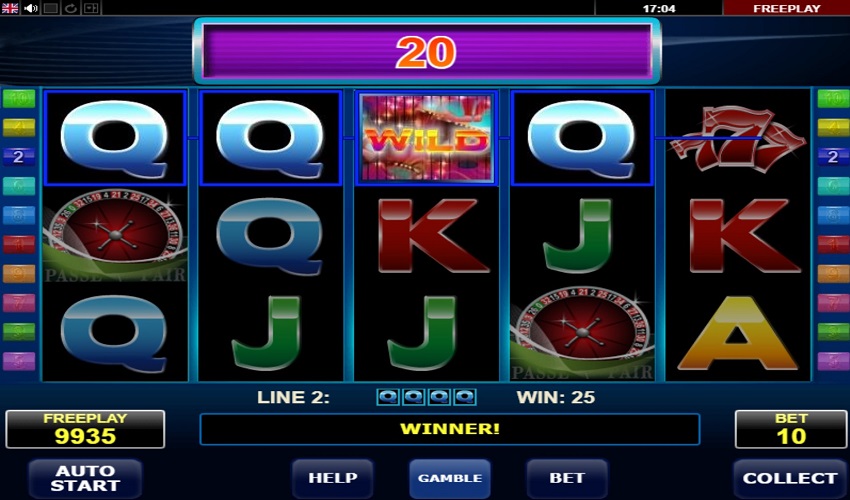Select the red line 1 indicator on left
This screenshot has height=500, width=850.
coord(19,245)
